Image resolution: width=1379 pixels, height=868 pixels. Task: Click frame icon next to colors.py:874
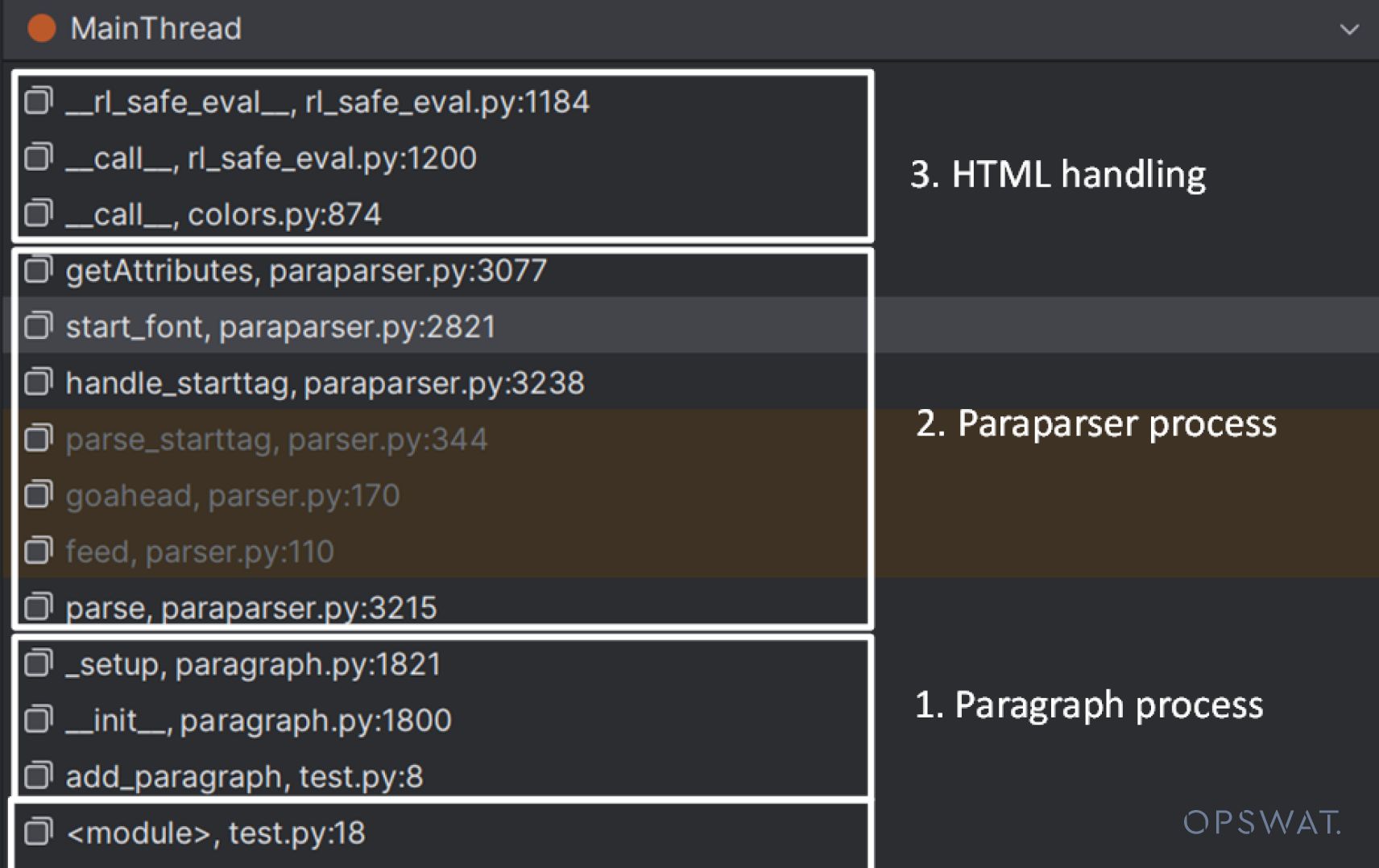click(38, 214)
